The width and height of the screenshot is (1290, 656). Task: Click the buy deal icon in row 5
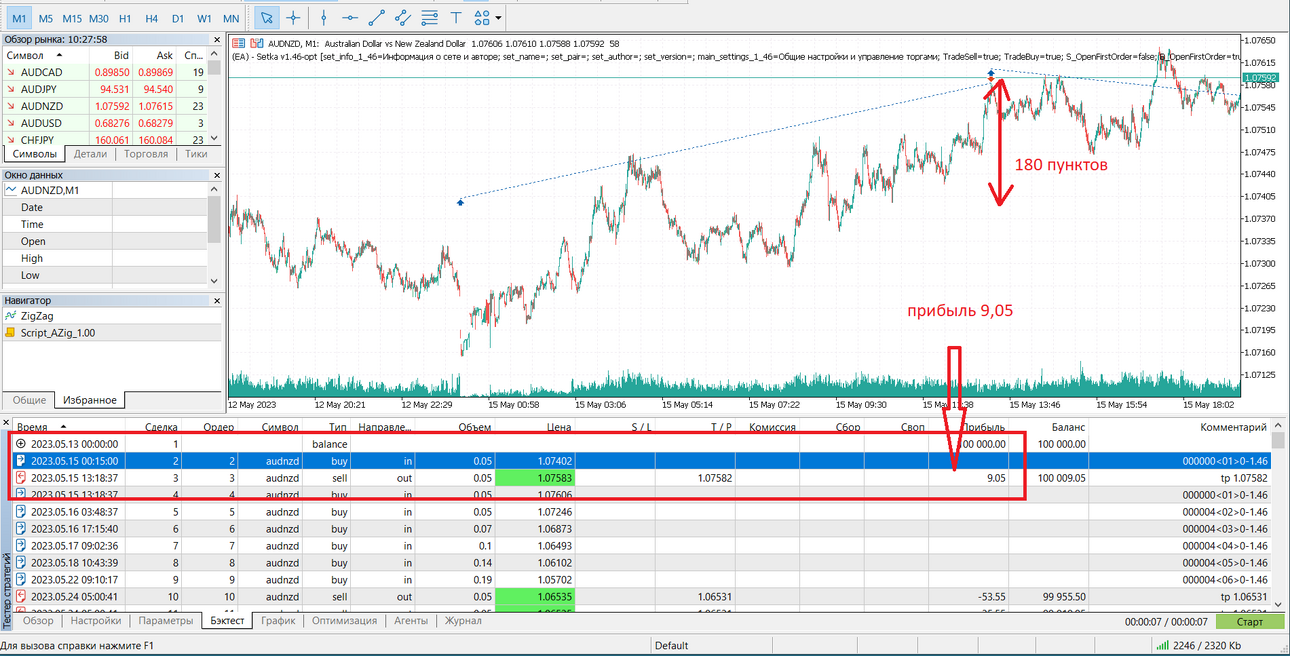[21, 511]
